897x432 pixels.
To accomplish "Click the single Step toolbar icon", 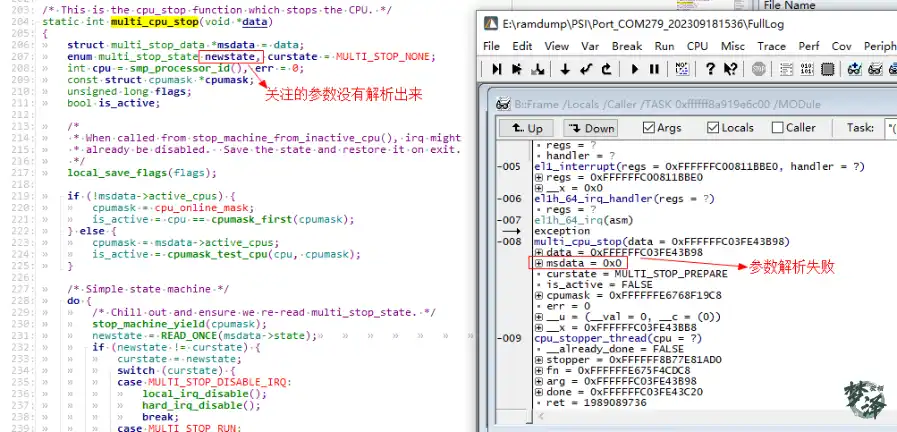I will 497,69.
